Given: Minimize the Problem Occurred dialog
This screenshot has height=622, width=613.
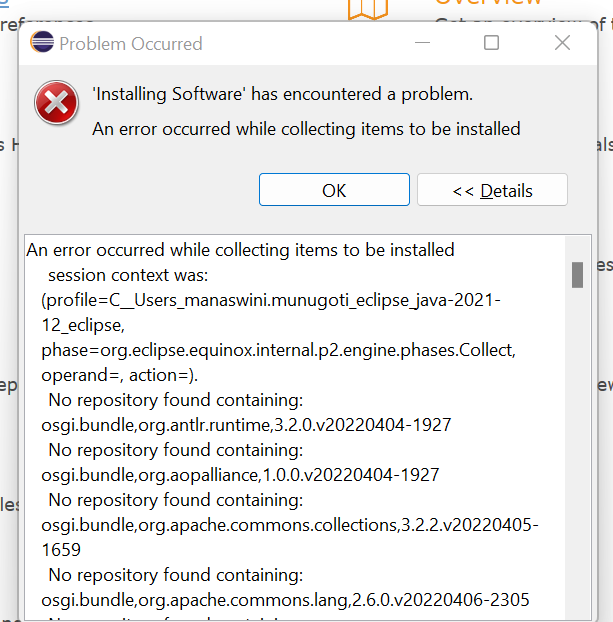Looking at the screenshot, I should pos(422,42).
